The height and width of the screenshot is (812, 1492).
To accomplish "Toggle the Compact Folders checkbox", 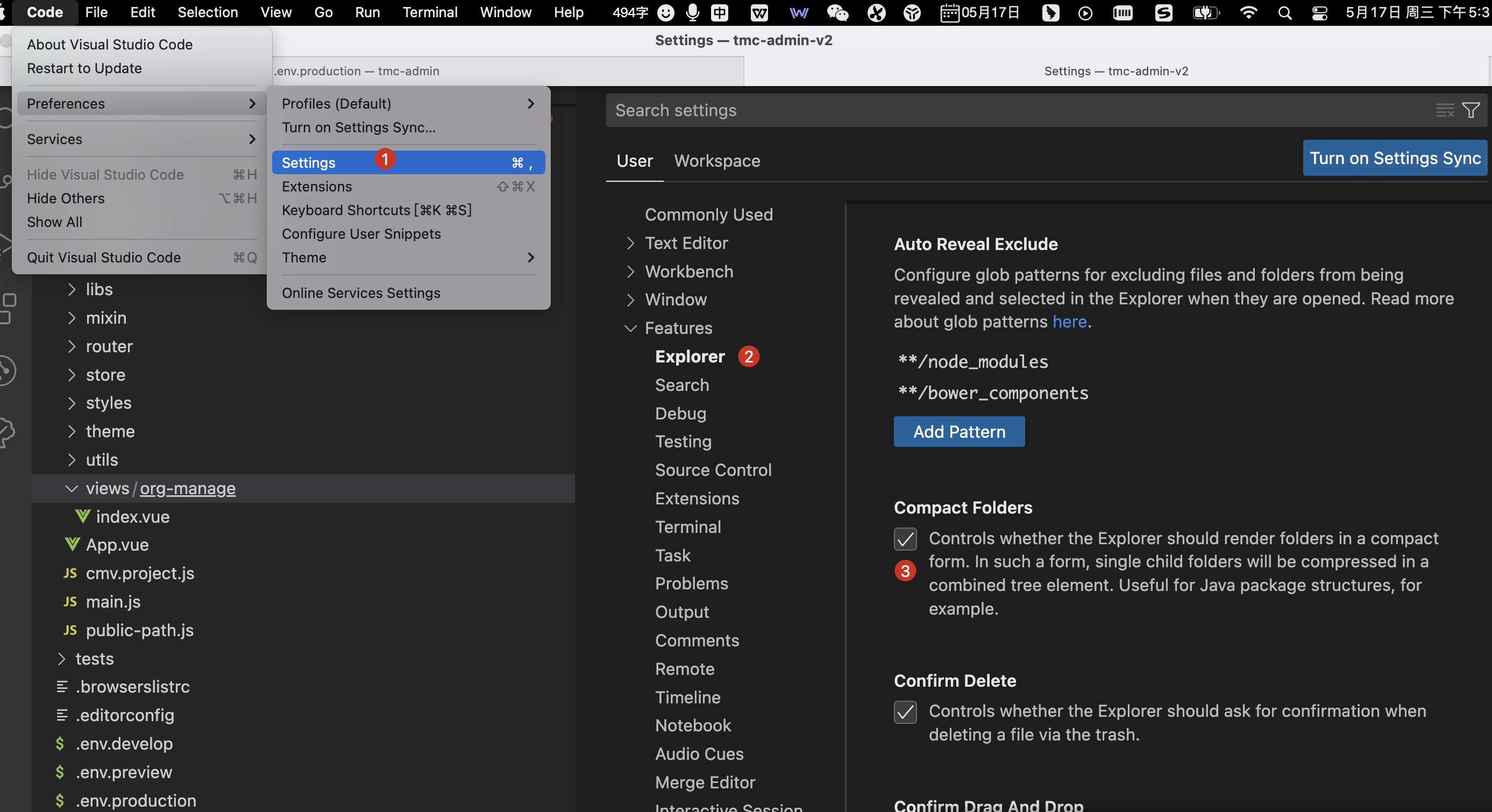I will pos(905,539).
